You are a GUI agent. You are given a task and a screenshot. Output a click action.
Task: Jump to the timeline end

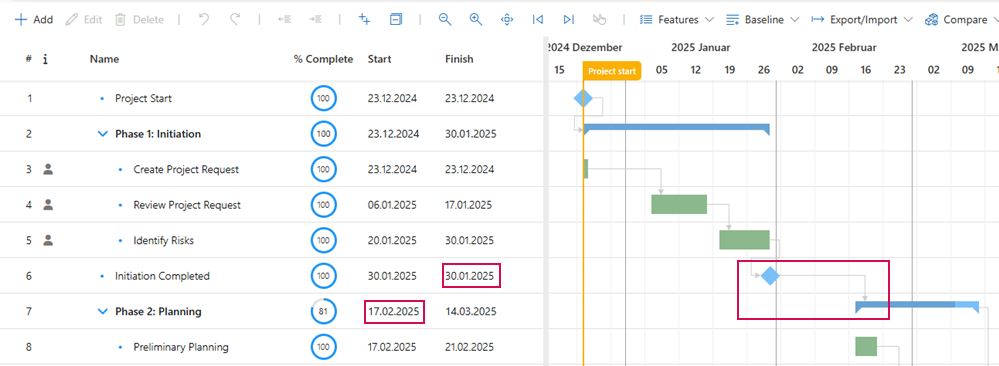point(569,20)
